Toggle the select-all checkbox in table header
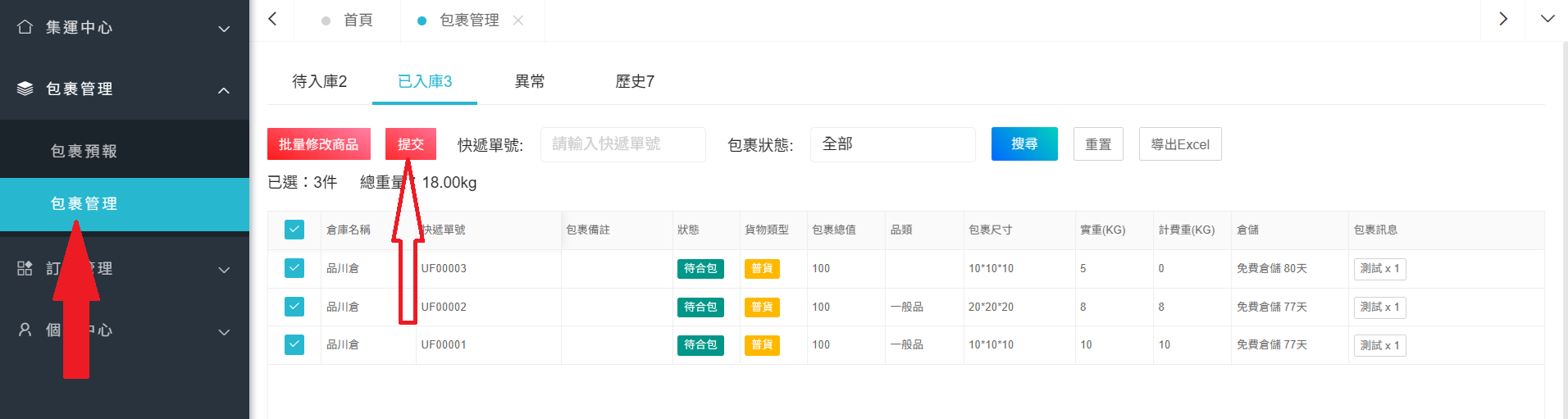 tap(294, 230)
